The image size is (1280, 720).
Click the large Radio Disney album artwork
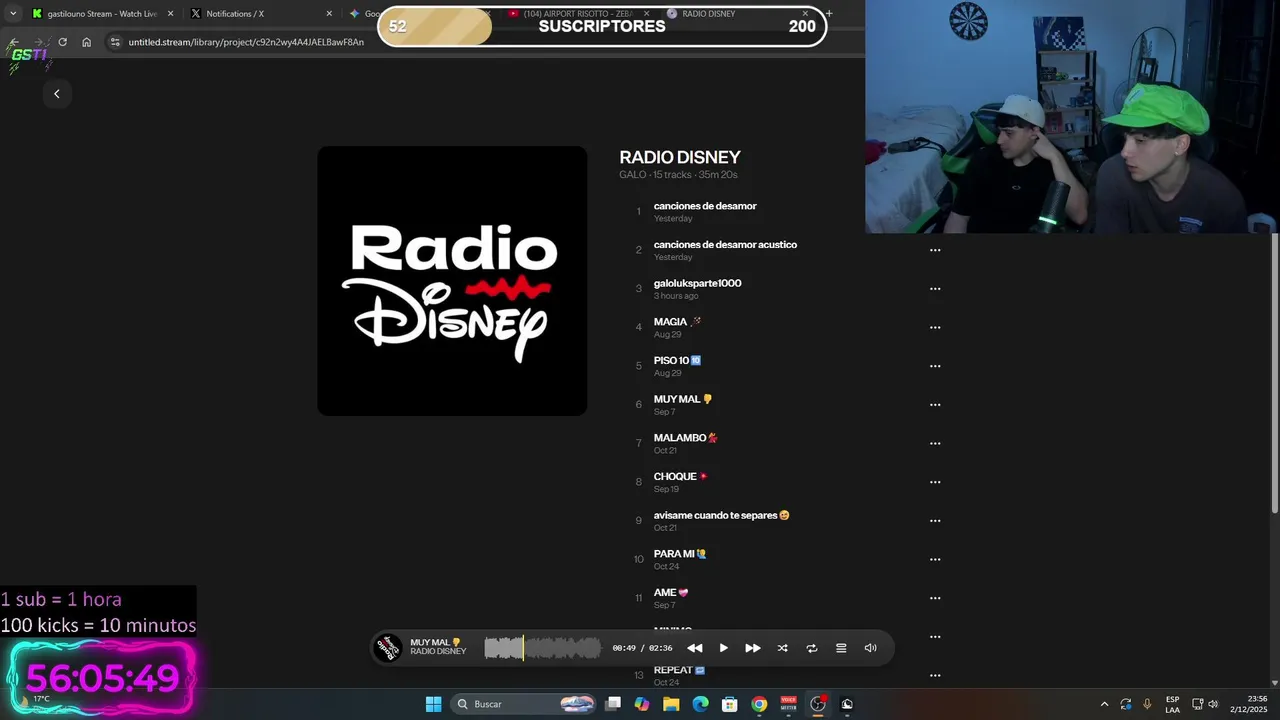[x=452, y=281]
